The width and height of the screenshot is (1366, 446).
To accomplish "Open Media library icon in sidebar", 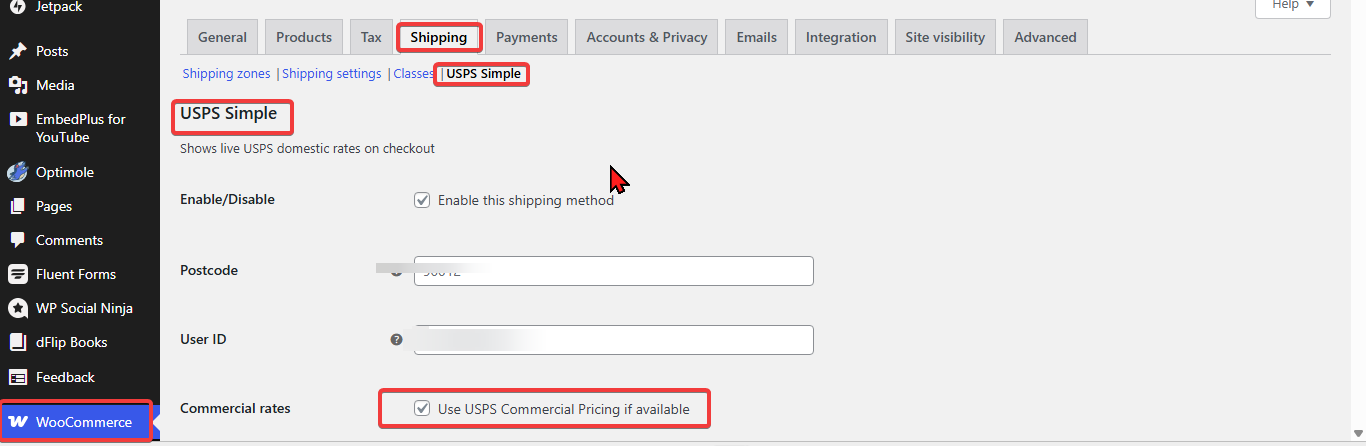I will 17,85.
